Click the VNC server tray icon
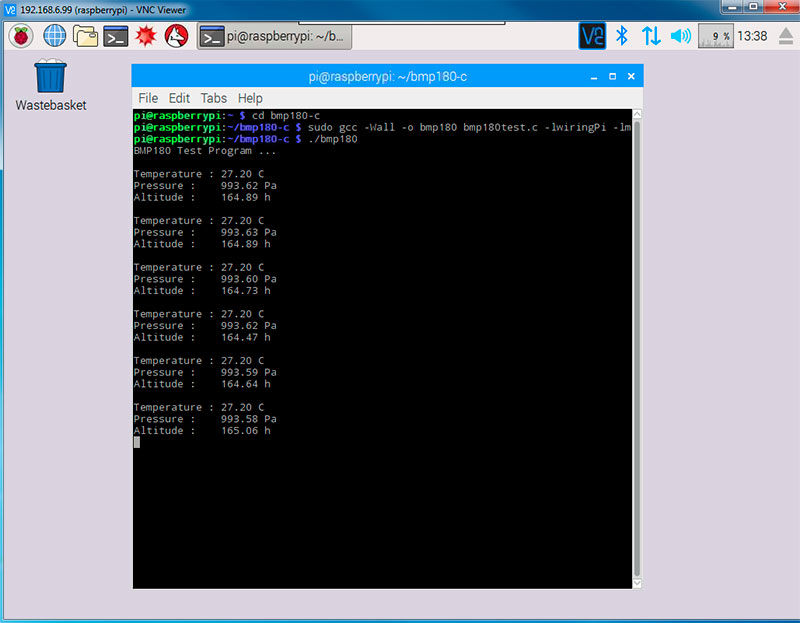 click(592, 36)
